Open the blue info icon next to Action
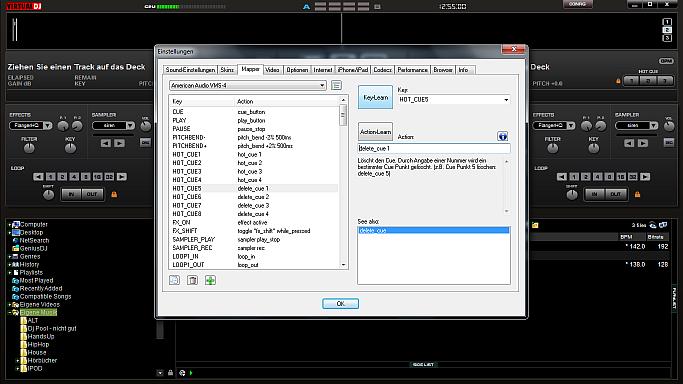Image resolution: width=683 pixels, height=384 pixels. point(503,136)
